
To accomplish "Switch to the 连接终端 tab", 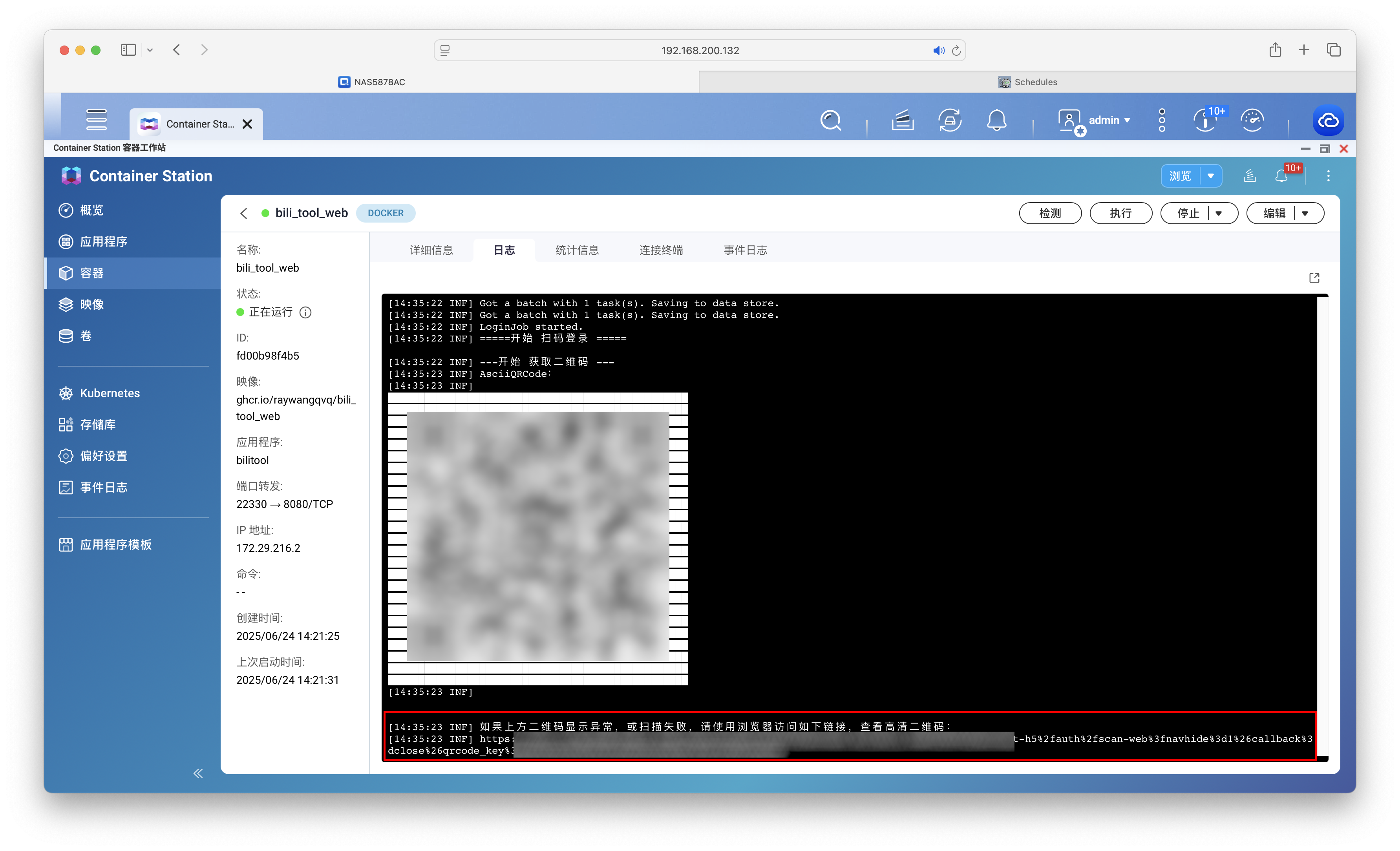I will click(x=661, y=250).
